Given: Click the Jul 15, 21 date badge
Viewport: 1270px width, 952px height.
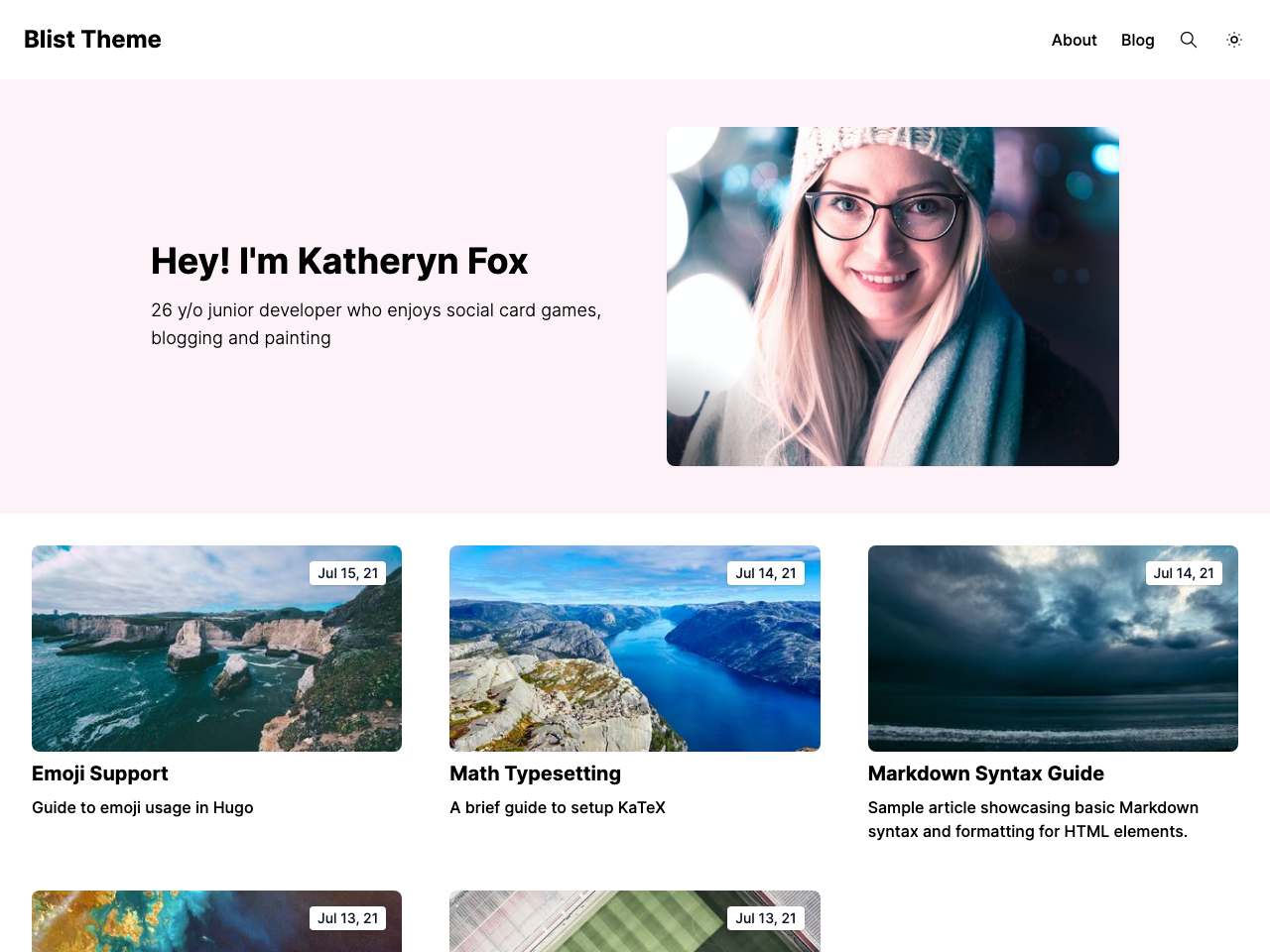Looking at the screenshot, I should pyautogui.click(x=348, y=573).
